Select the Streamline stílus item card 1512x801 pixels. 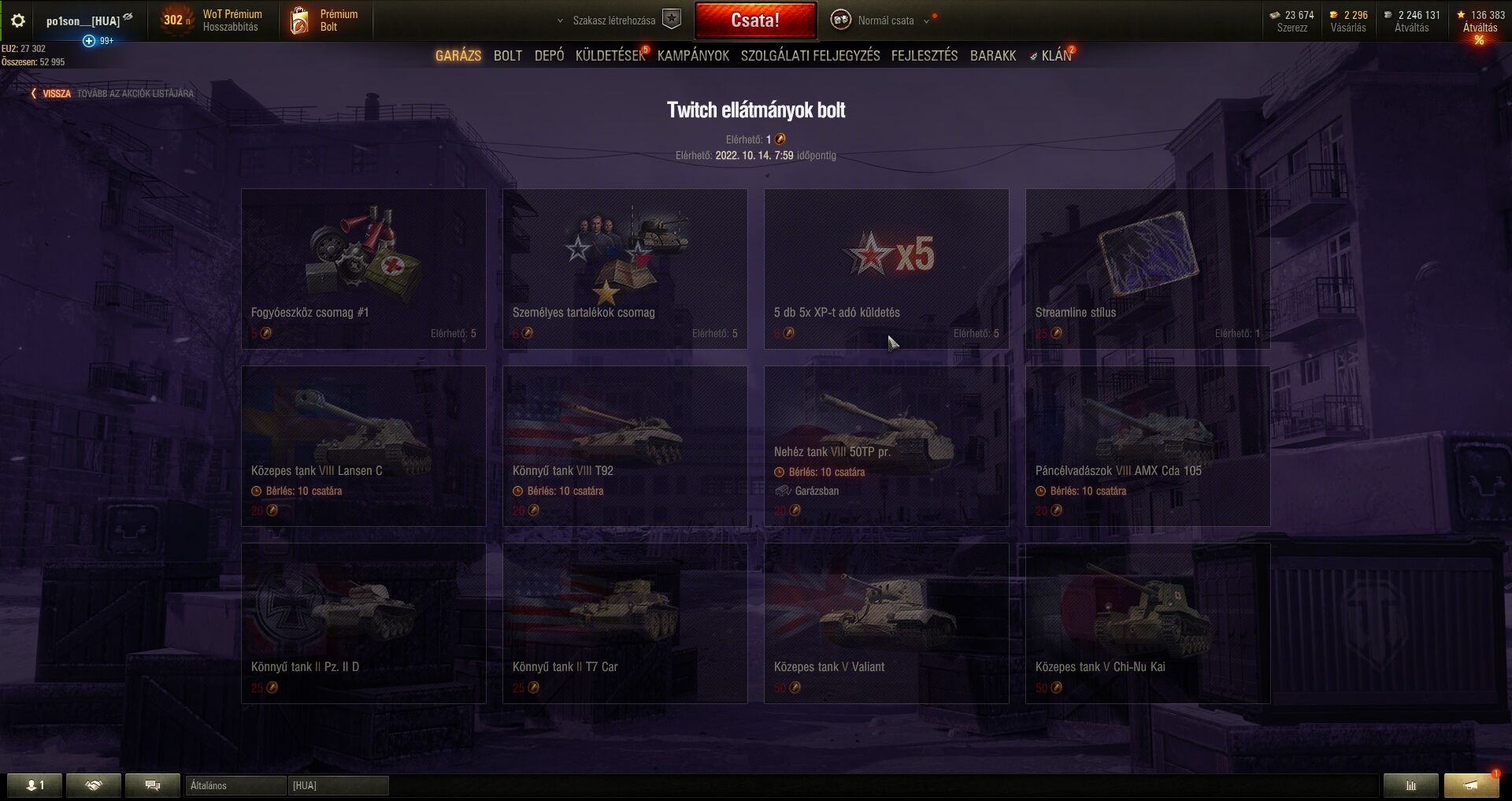click(1147, 269)
